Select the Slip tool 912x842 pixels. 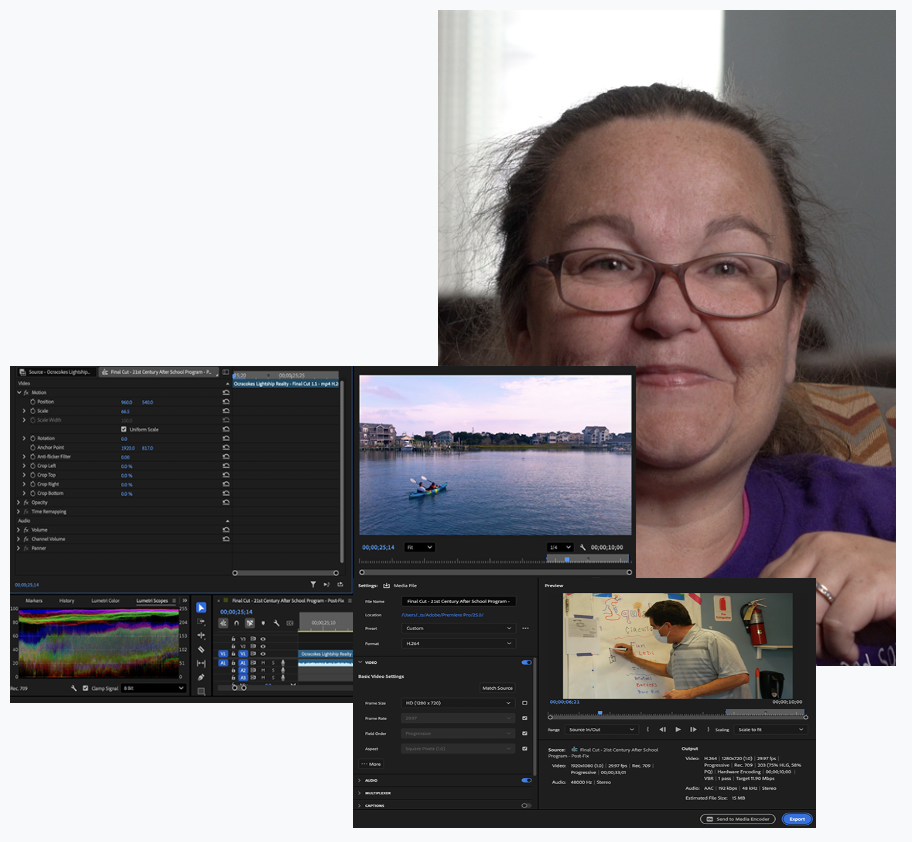[201, 663]
